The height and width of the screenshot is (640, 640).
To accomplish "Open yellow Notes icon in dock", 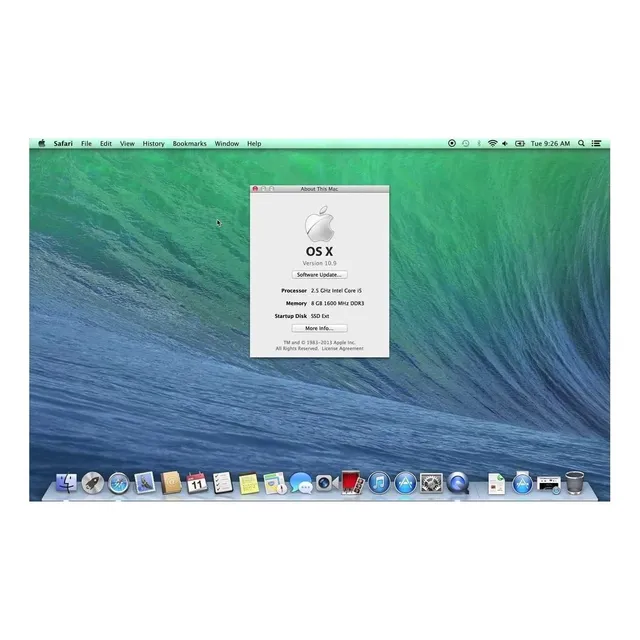I will coord(249,484).
